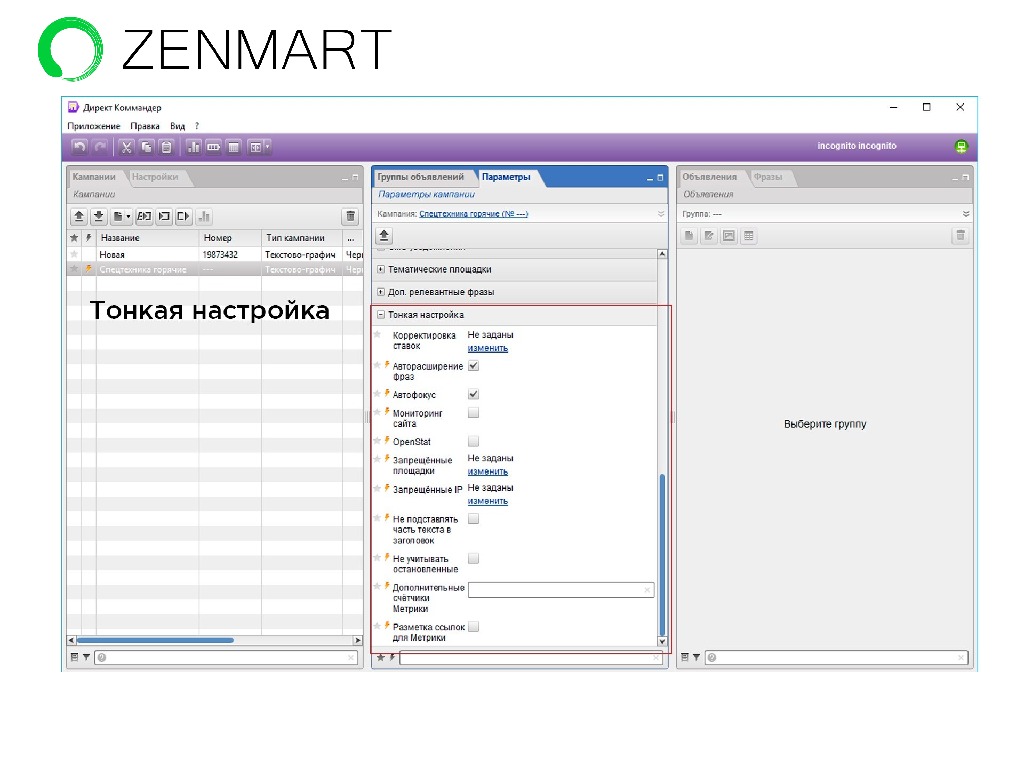The width and height of the screenshot is (1024, 768).
Task: Open the Правка menu
Action: 144,126
